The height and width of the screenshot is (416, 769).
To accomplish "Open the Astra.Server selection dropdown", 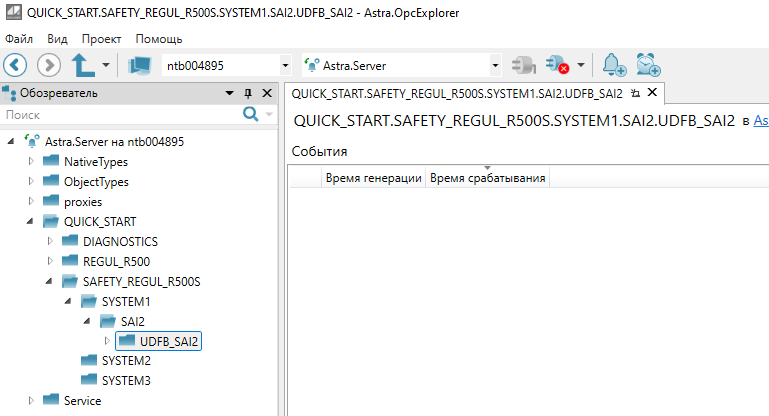I will coord(495,66).
